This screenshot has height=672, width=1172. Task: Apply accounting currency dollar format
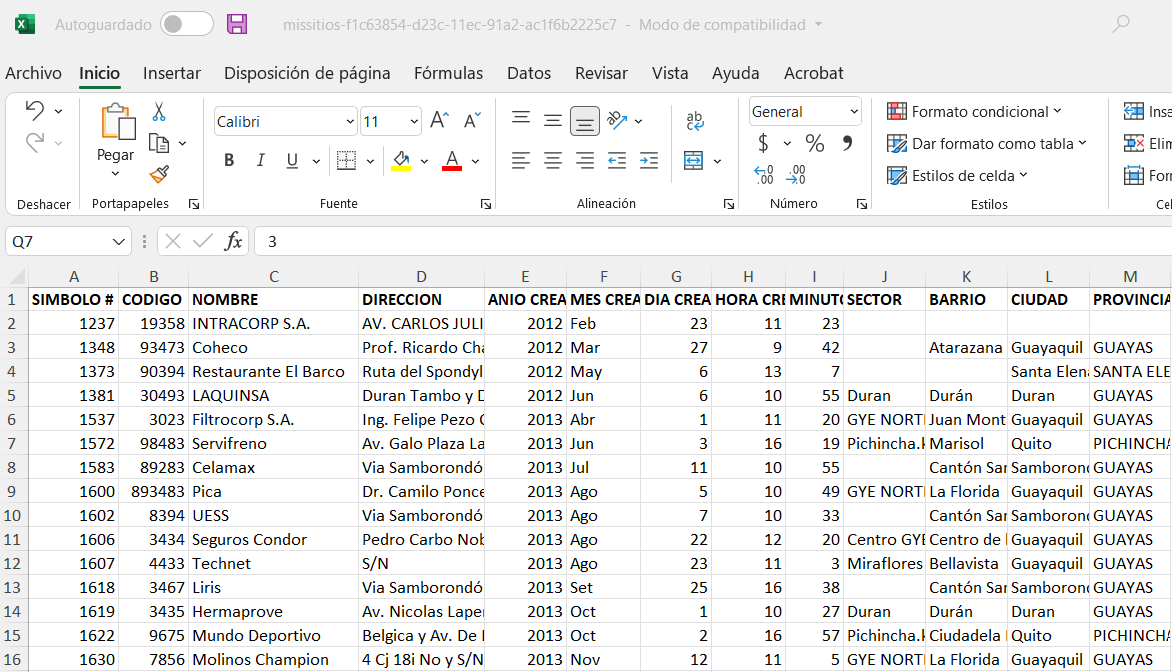pos(763,142)
